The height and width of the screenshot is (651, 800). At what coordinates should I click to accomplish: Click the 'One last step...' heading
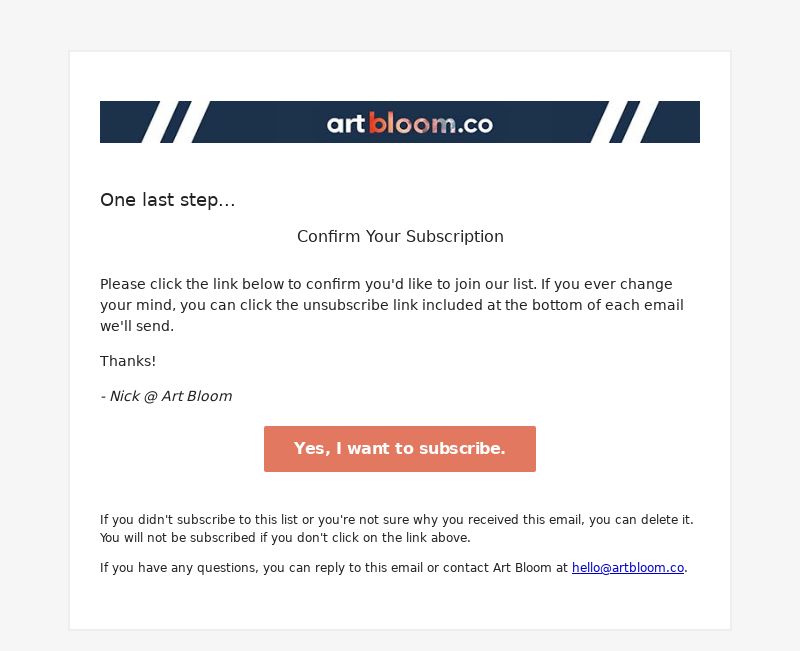coord(167,200)
